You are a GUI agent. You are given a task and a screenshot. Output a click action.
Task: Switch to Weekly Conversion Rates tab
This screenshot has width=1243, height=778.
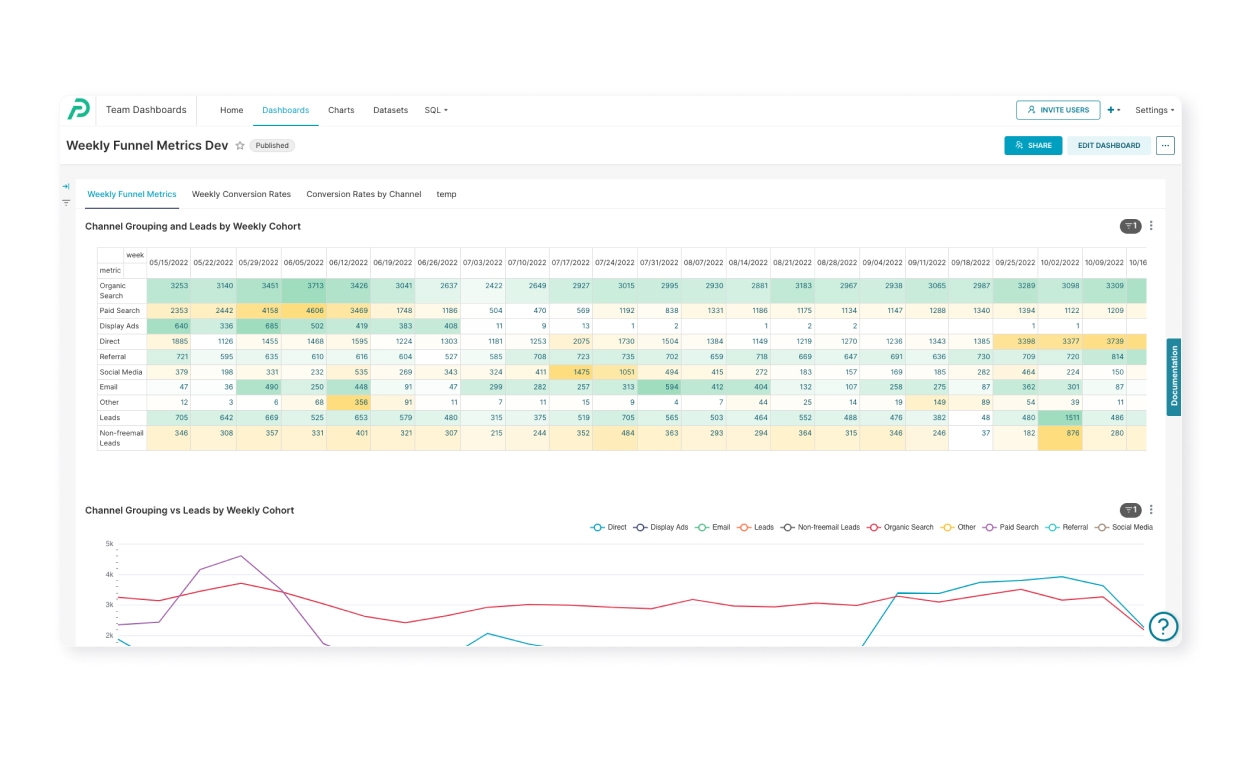241,194
